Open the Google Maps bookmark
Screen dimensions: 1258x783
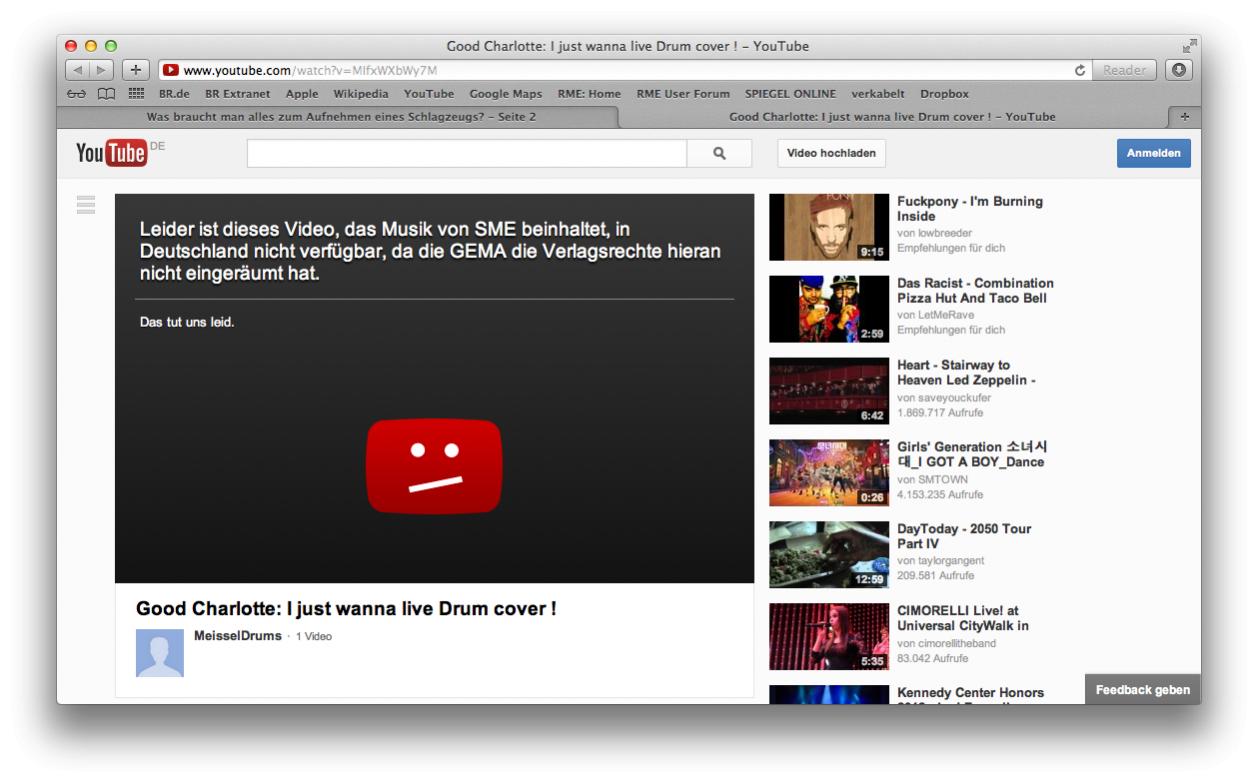[506, 94]
